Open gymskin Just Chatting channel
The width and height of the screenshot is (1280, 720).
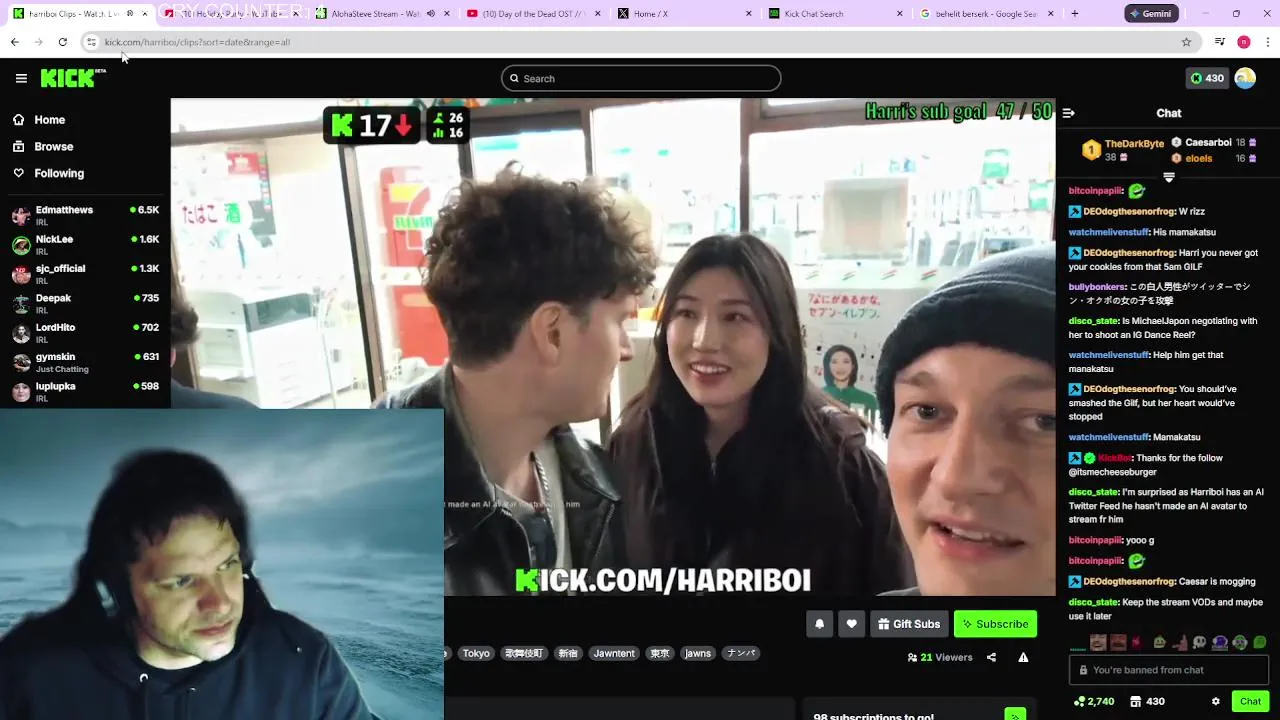click(x=85, y=362)
